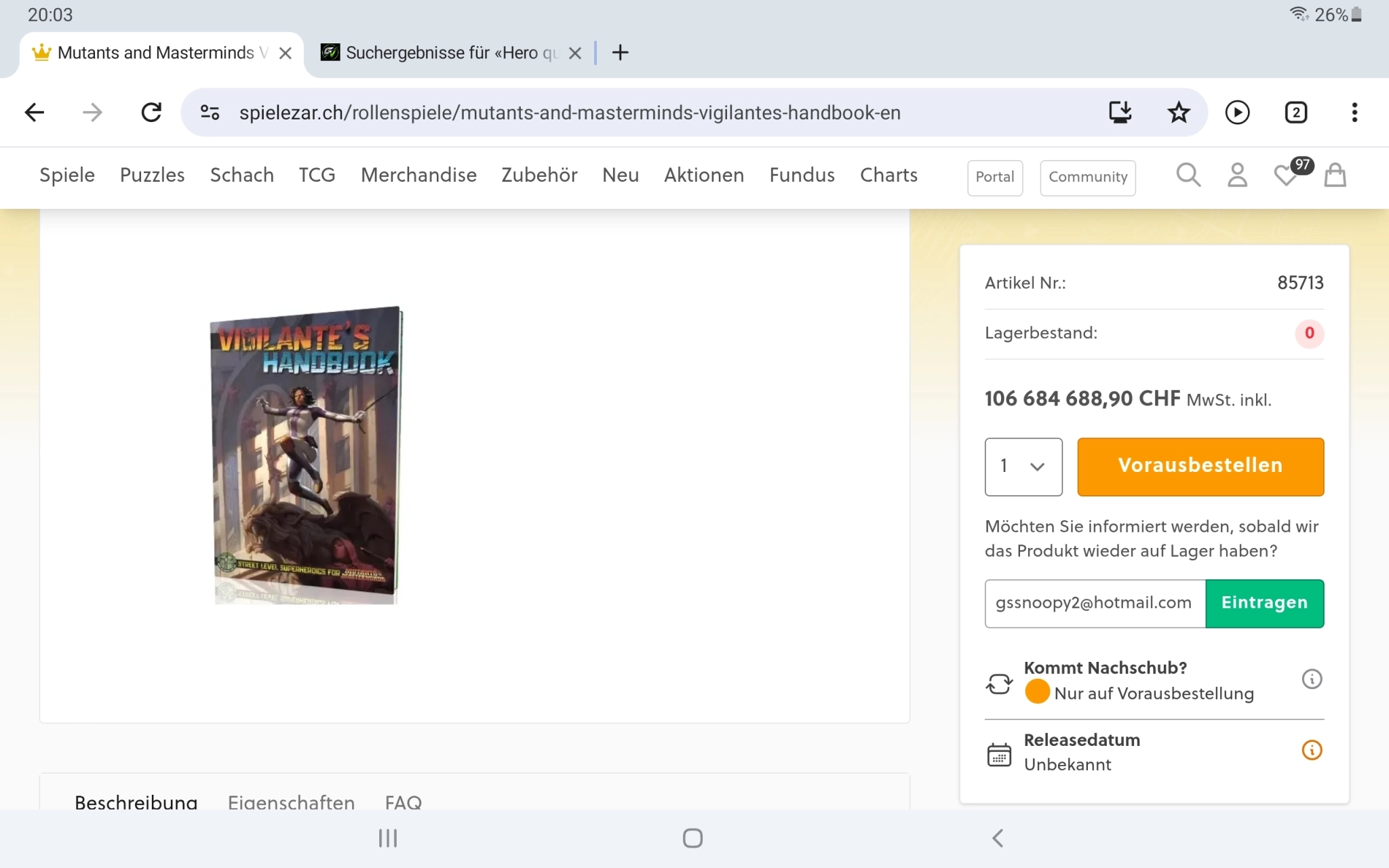
Task: Open the Schach menu
Action: 242,175
